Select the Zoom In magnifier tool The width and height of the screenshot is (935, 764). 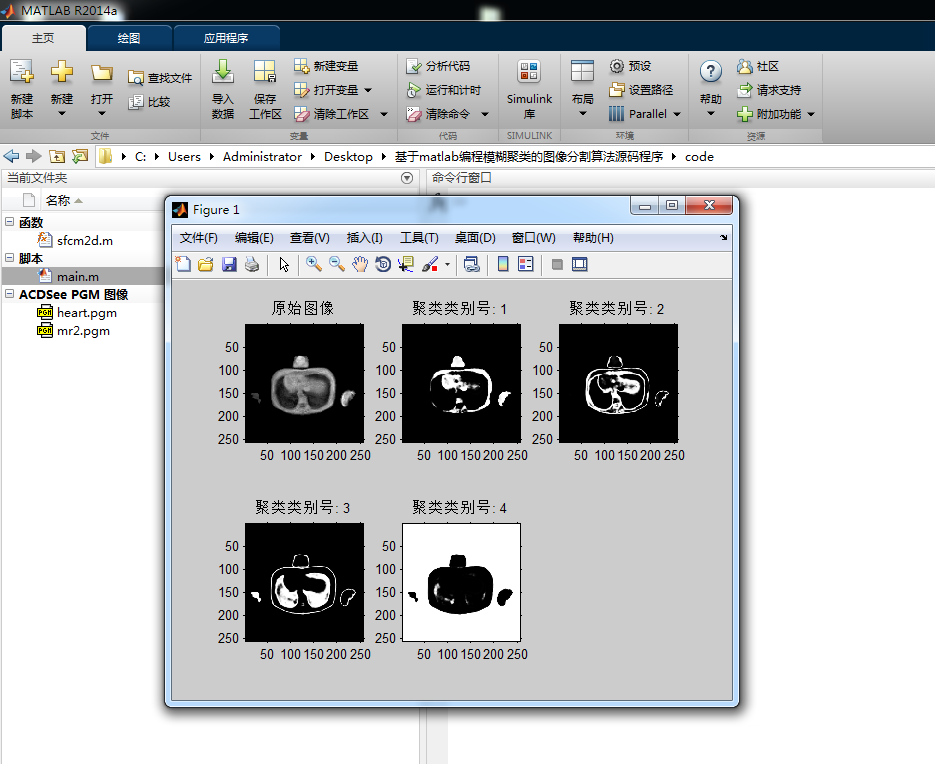click(314, 264)
